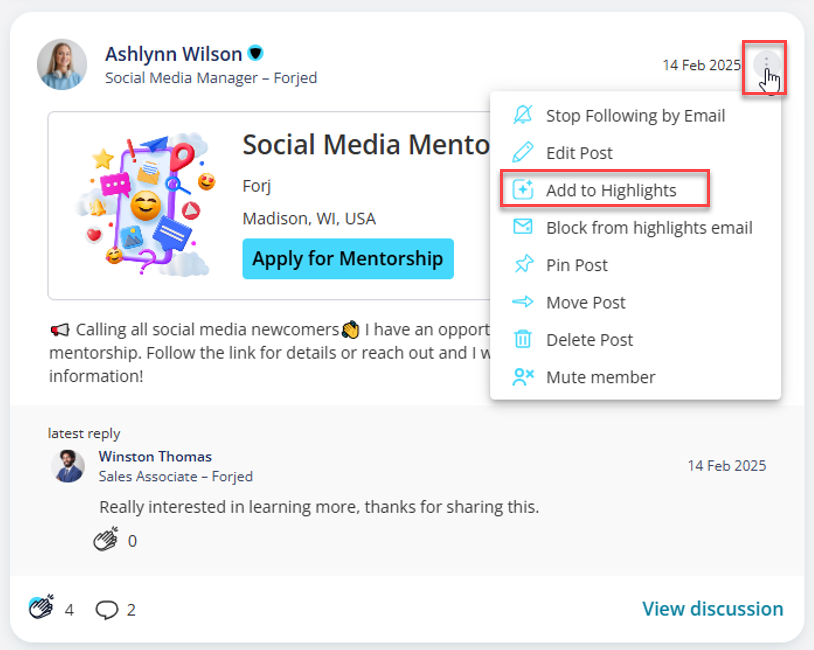Open the View discussion link
814x650 pixels.
712,608
